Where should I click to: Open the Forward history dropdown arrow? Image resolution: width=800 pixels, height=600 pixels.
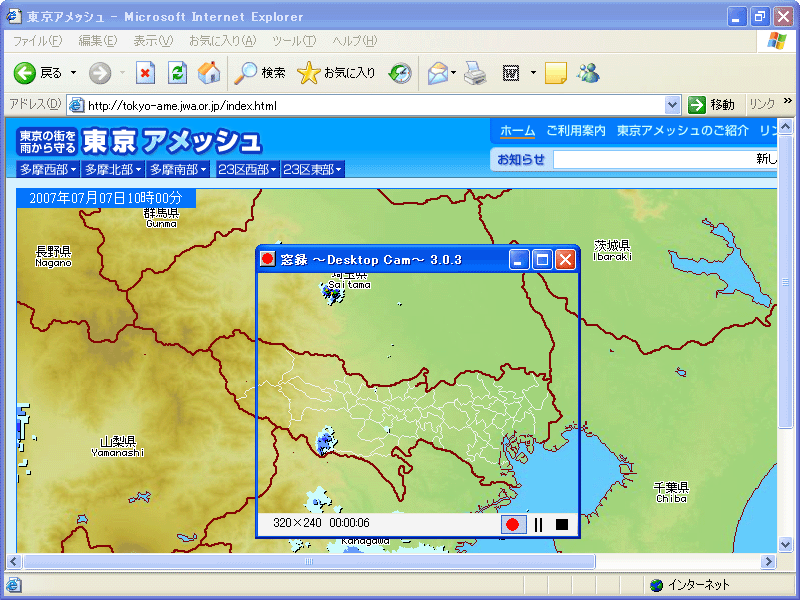click(122, 73)
